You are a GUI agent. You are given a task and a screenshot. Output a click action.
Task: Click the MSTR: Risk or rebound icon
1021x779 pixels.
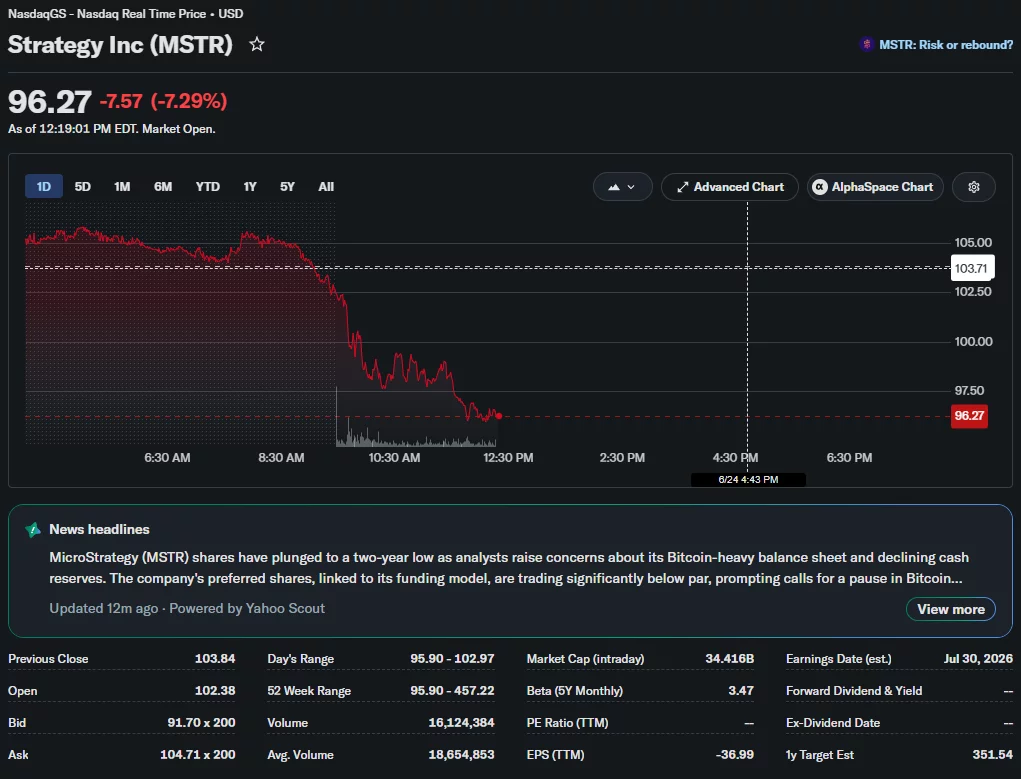[x=866, y=44]
